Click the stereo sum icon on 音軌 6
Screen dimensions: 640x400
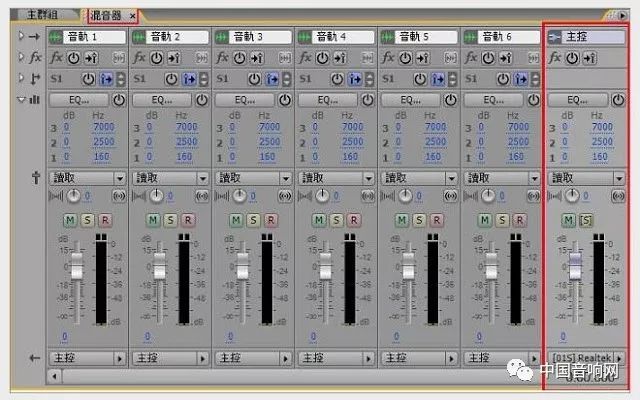coord(533,197)
